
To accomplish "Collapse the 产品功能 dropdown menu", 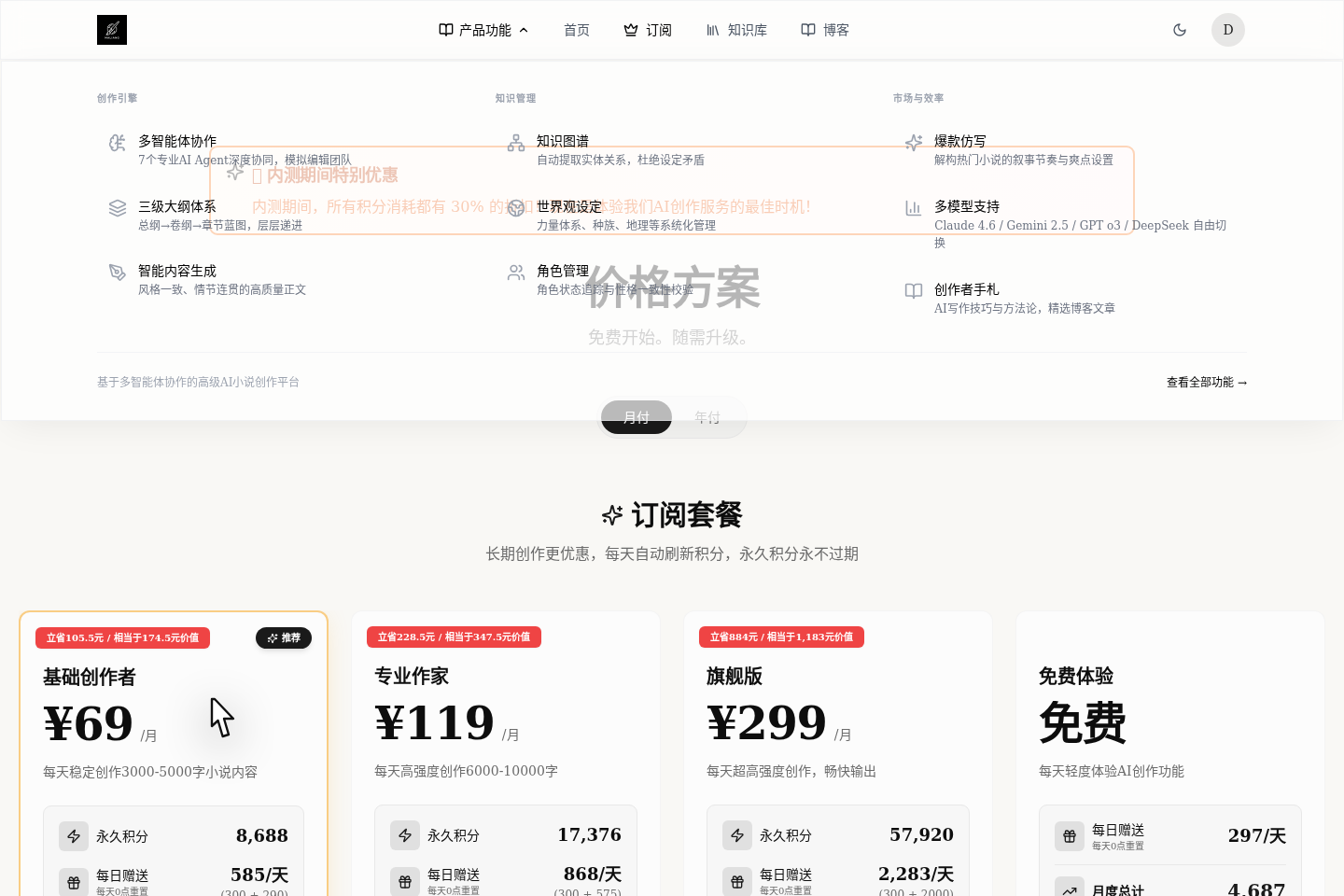I will [x=483, y=29].
